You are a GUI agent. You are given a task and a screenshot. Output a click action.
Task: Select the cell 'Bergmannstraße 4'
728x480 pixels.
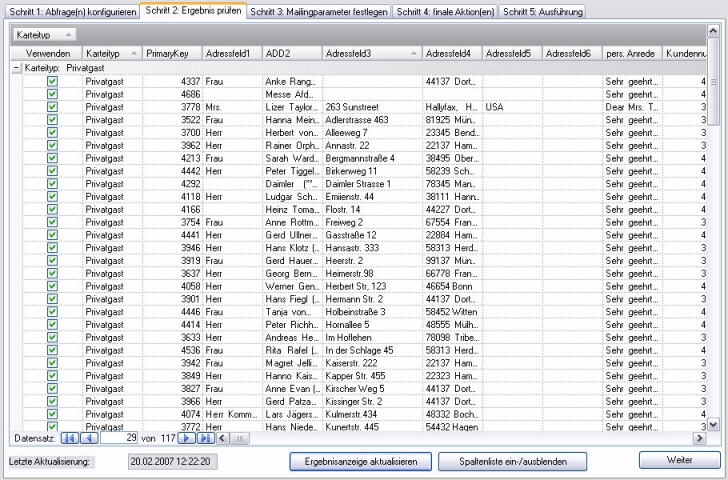pos(372,158)
